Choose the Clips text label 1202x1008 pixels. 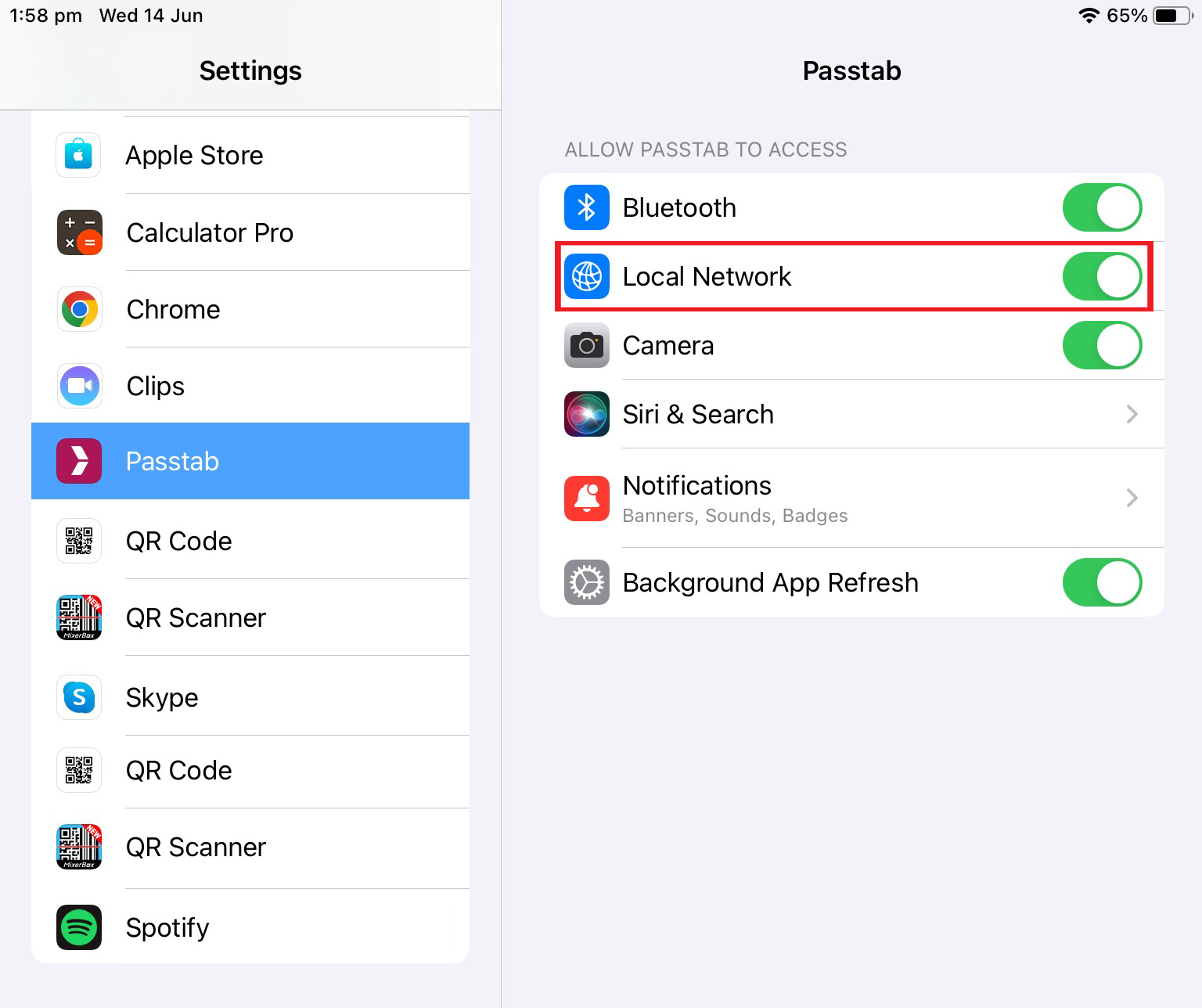coord(156,387)
